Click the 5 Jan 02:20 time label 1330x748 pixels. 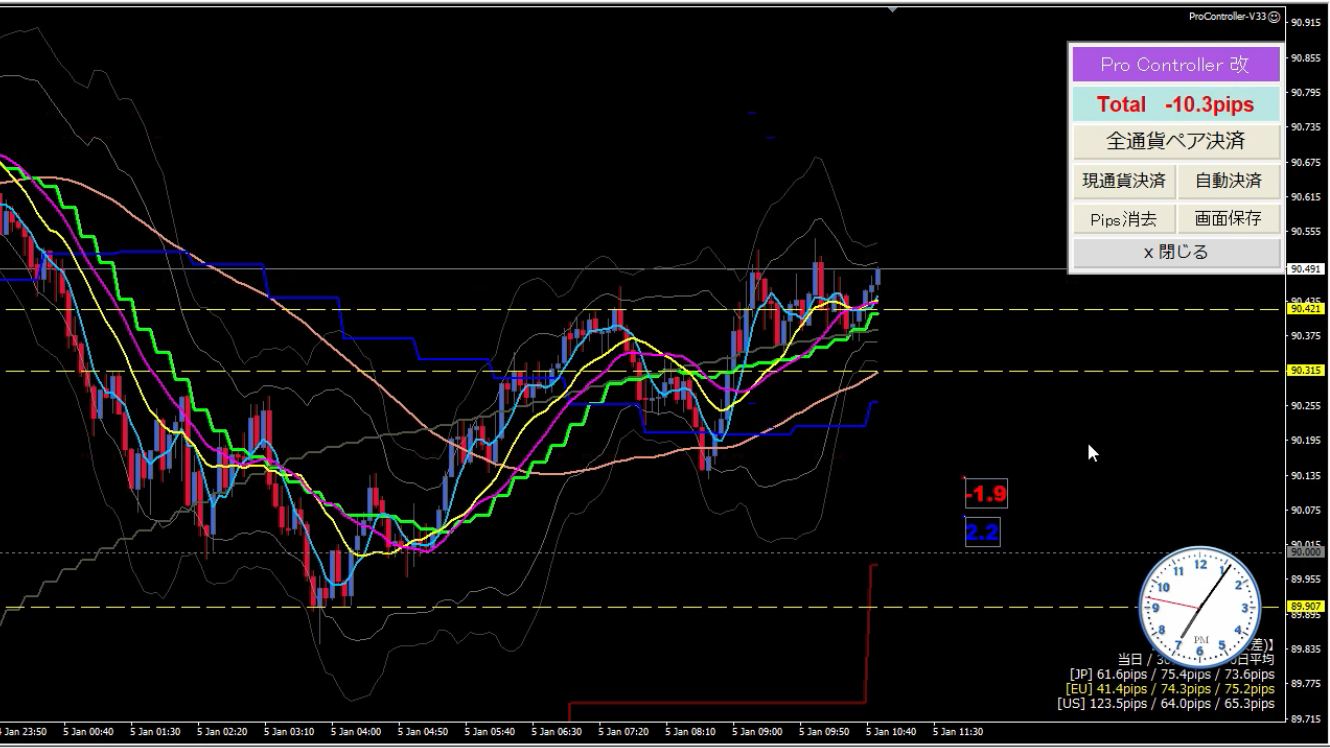tap(223, 732)
